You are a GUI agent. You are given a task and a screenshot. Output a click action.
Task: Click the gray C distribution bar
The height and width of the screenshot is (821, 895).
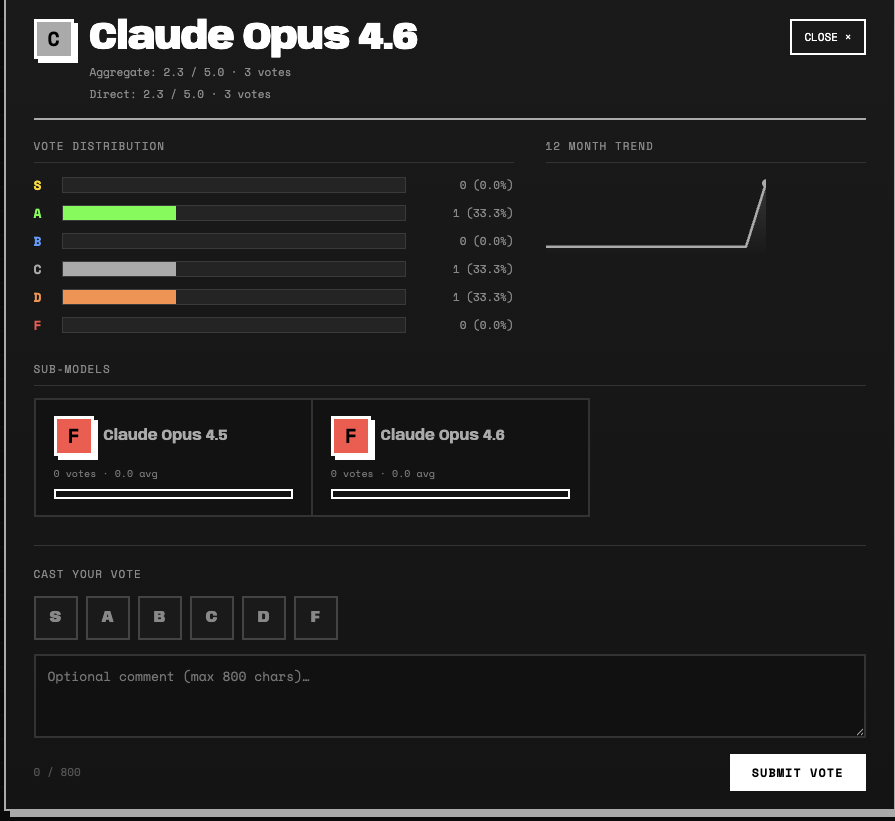coord(119,269)
